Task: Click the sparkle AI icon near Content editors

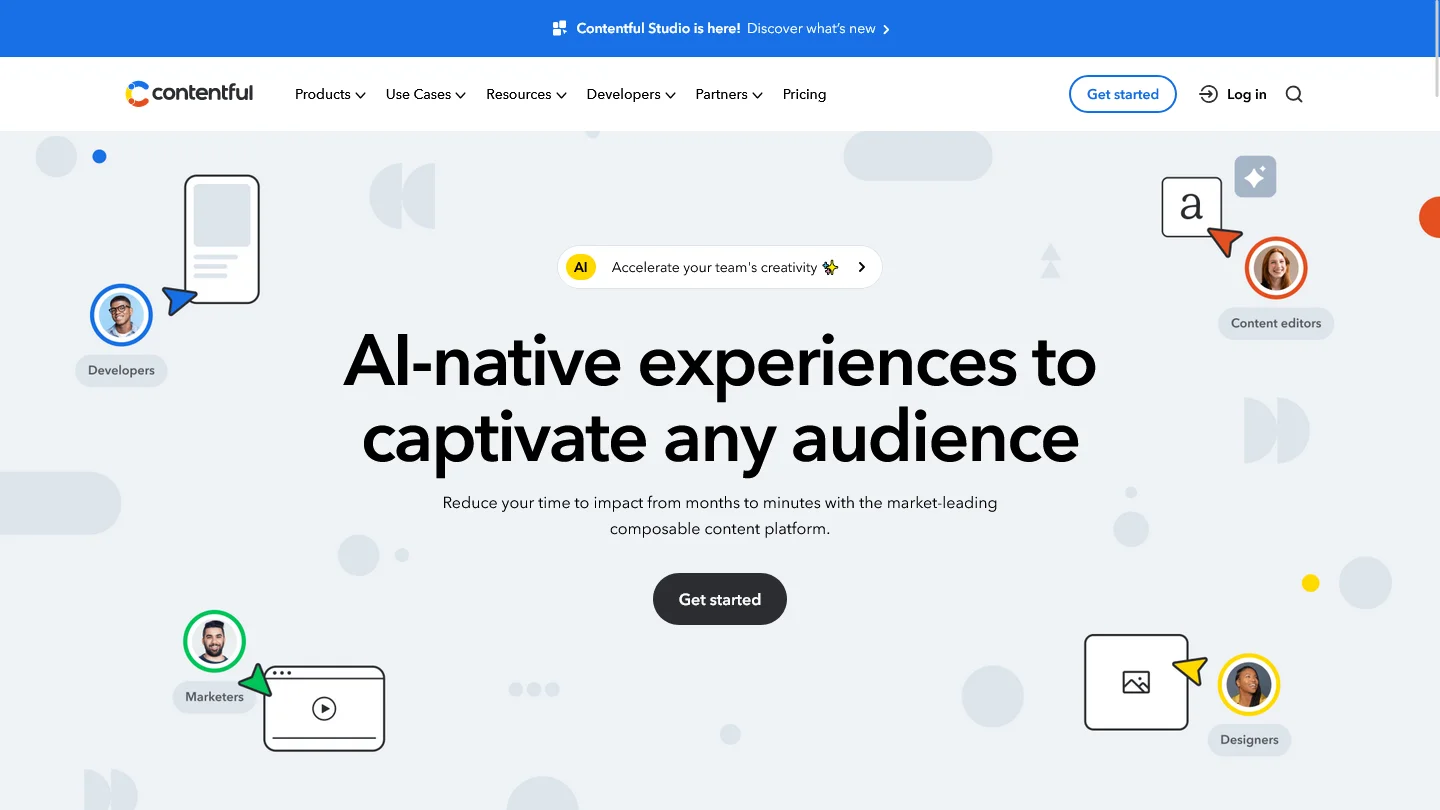Action: (x=1255, y=177)
